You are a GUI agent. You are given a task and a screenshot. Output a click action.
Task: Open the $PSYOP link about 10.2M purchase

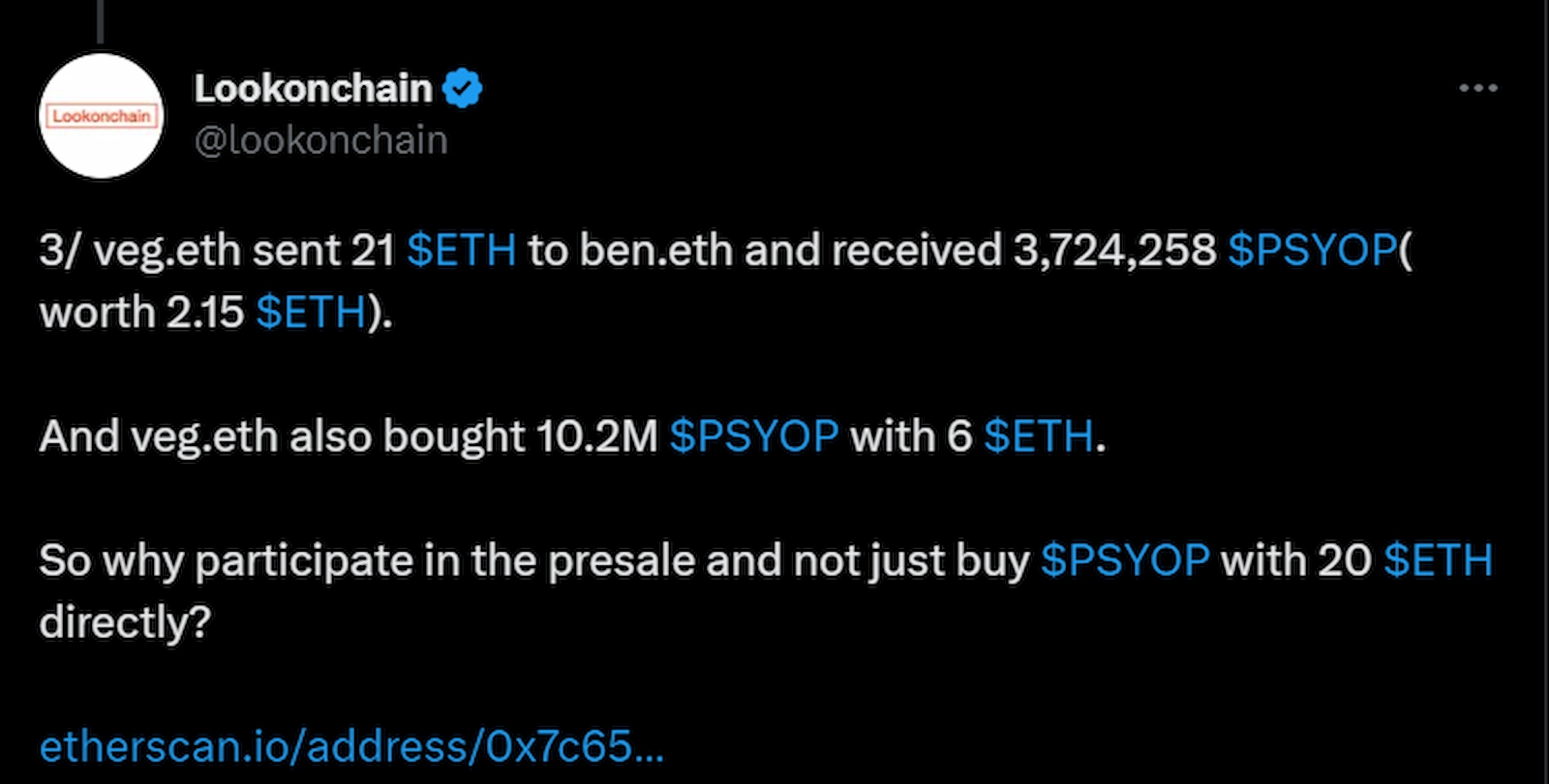coord(754,437)
